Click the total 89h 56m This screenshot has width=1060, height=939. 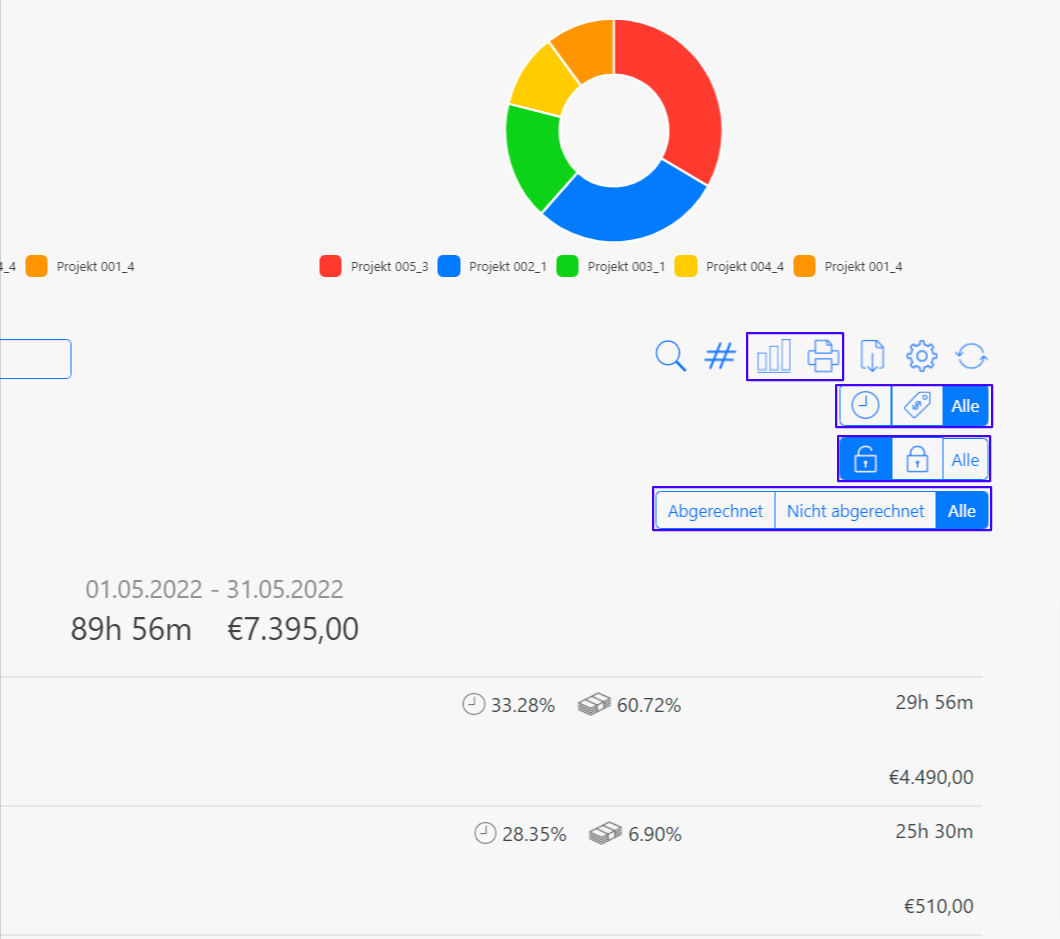pyautogui.click(x=131, y=629)
